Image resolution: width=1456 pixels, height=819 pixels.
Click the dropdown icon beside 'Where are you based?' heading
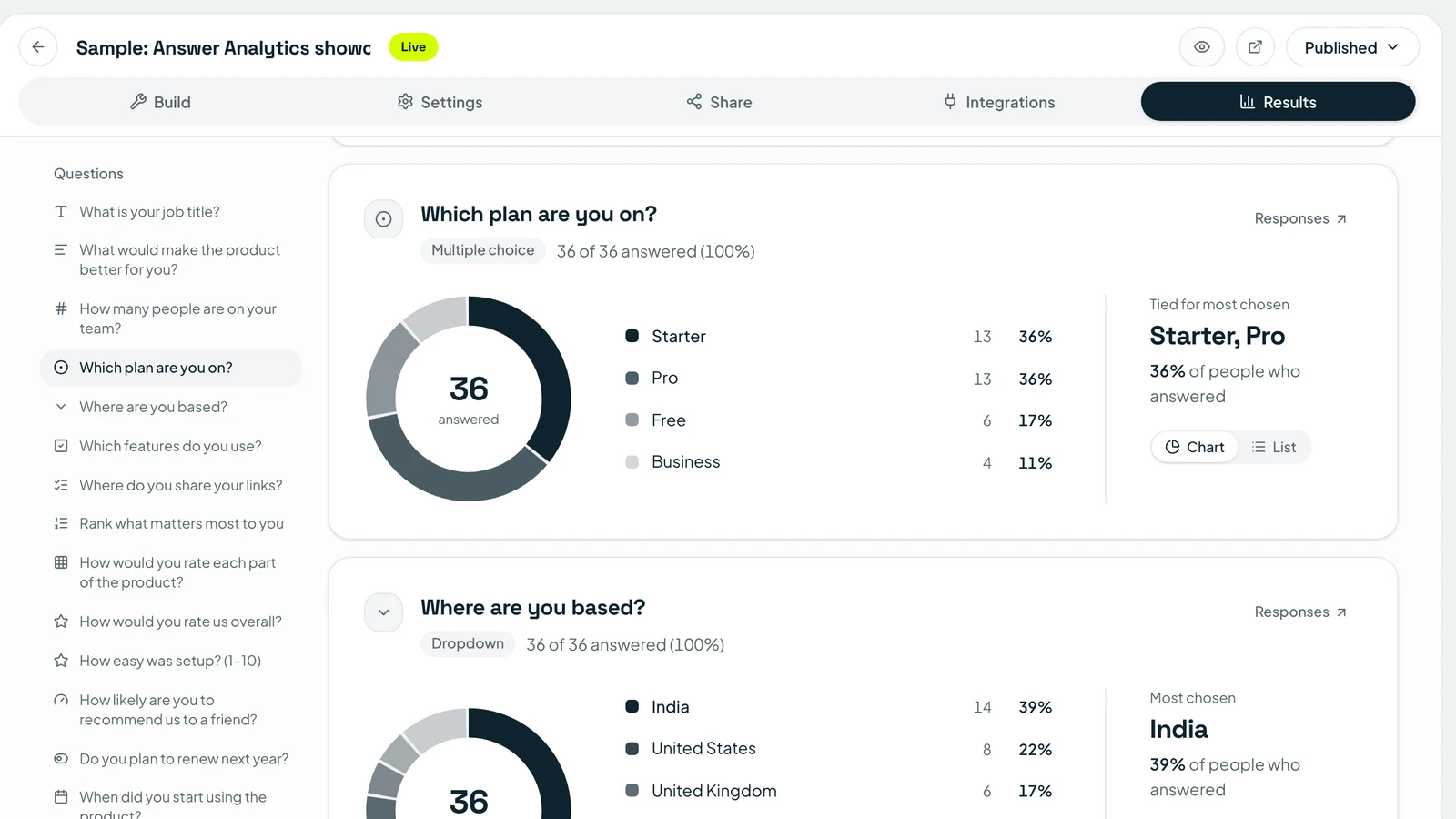[x=383, y=612]
